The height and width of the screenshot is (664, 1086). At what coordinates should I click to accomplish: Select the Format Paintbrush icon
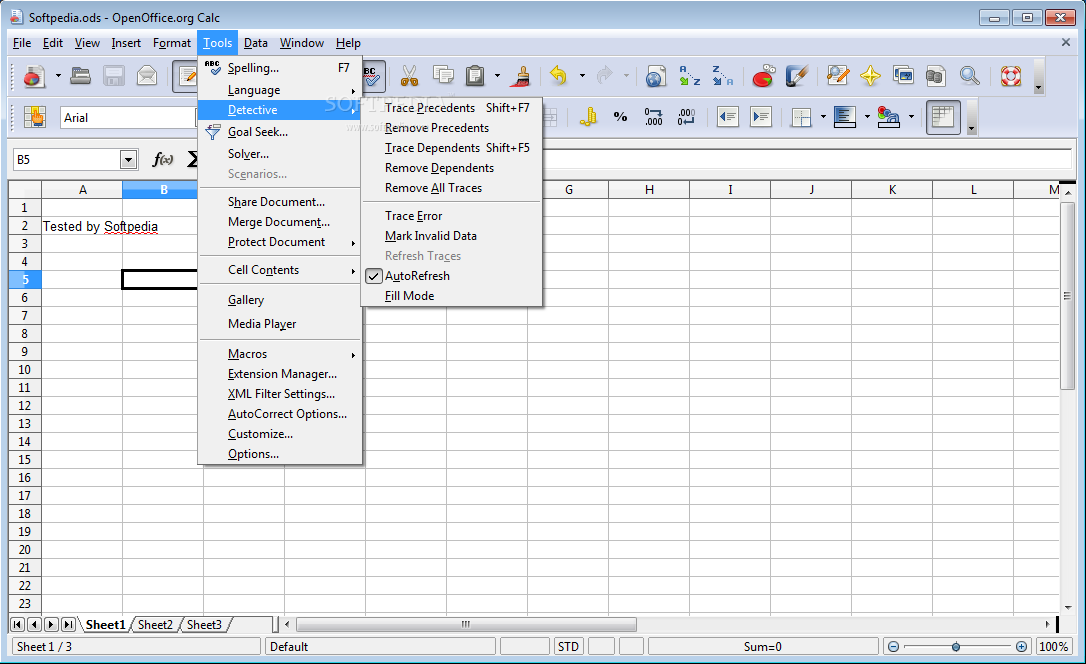[520, 75]
